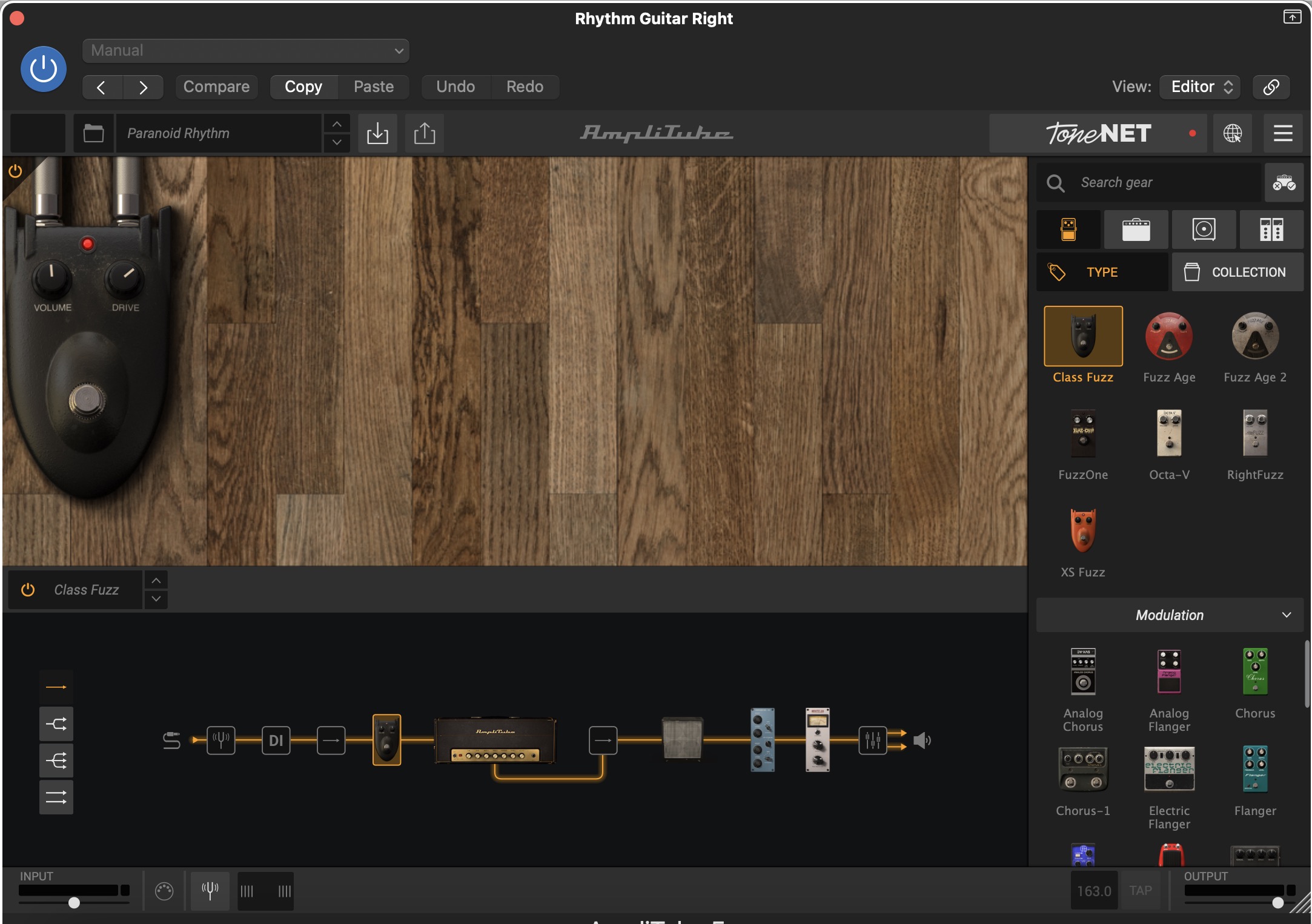Select the blue rack unit in chain
Viewport: 1312px width, 924px height.
pos(763,739)
